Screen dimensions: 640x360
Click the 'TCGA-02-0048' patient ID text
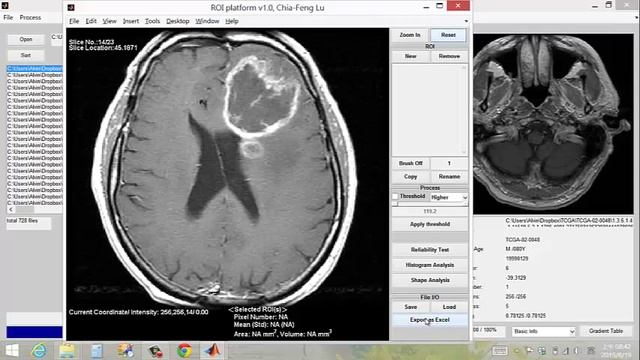(x=522, y=240)
